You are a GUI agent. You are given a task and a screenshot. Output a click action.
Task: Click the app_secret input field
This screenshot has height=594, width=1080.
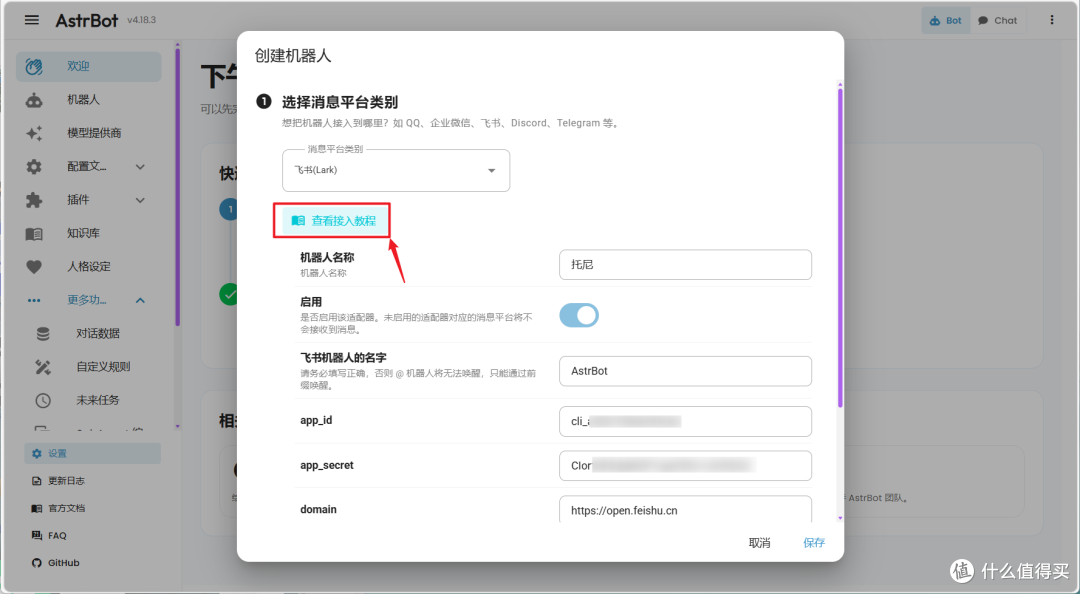click(685, 466)
